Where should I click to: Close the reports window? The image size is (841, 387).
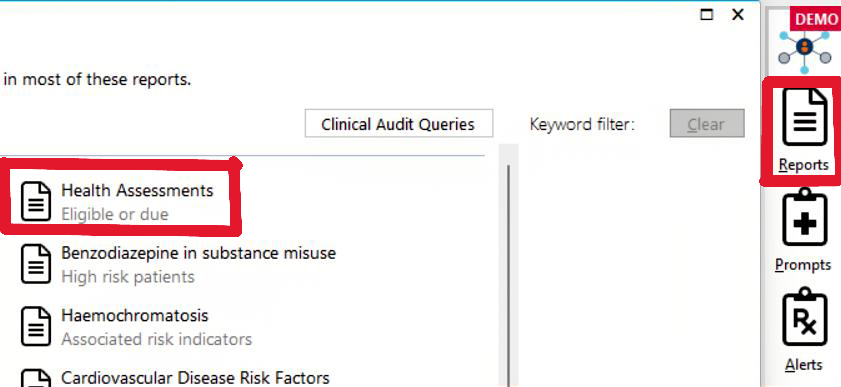pyautogui.click(x=738, y=14)
